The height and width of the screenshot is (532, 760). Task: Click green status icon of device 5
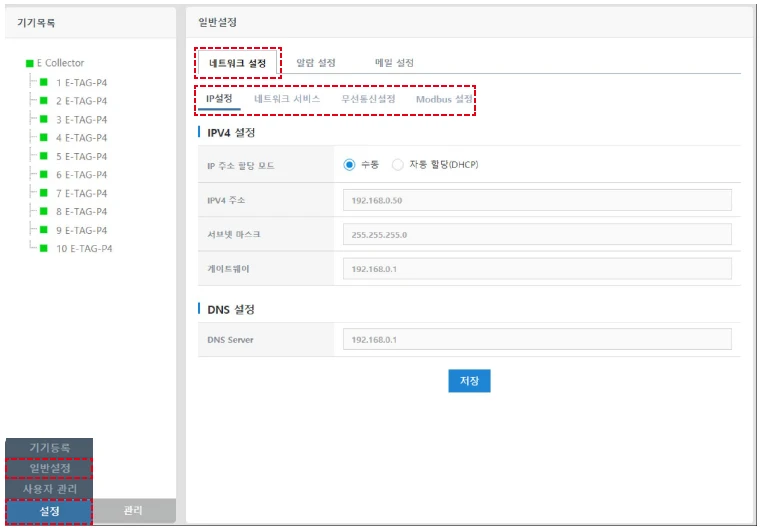44,156
